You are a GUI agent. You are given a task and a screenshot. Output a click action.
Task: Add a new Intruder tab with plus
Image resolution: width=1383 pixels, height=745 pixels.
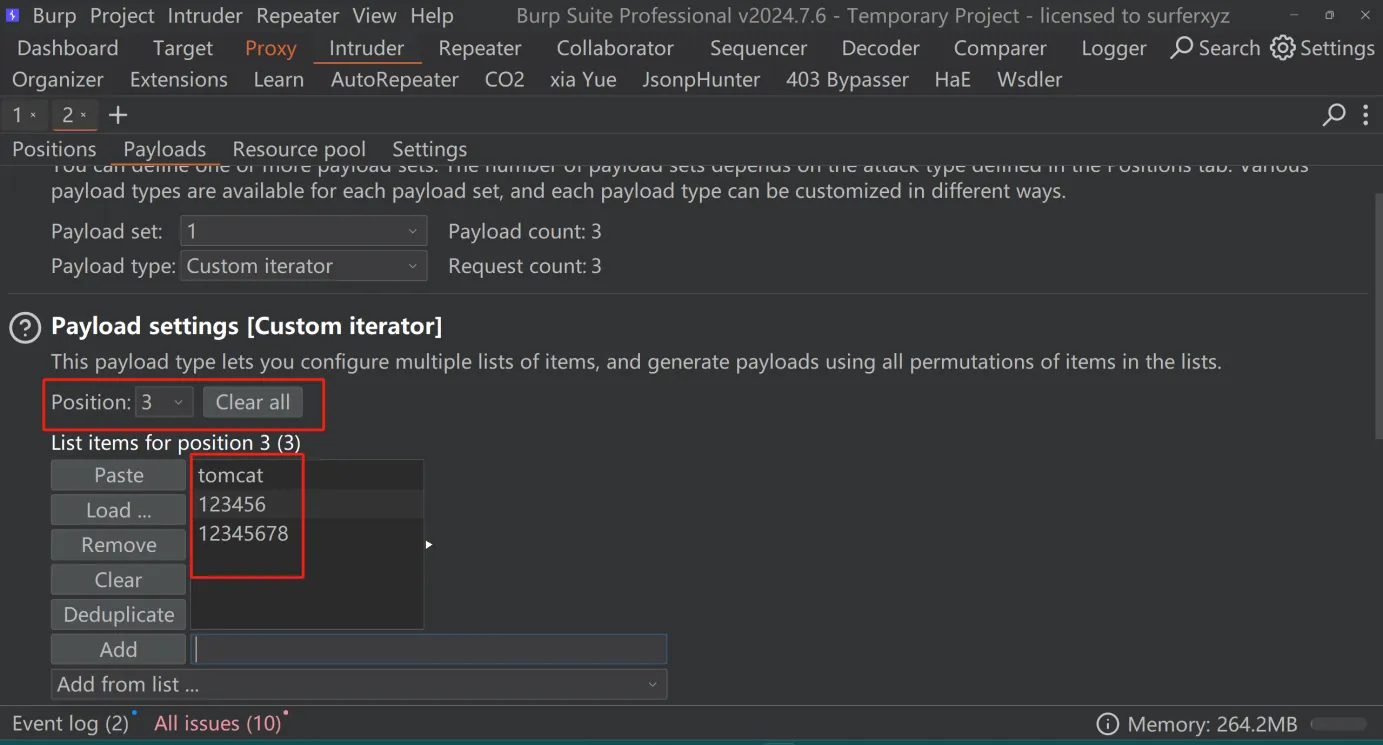tap(118, 115)
